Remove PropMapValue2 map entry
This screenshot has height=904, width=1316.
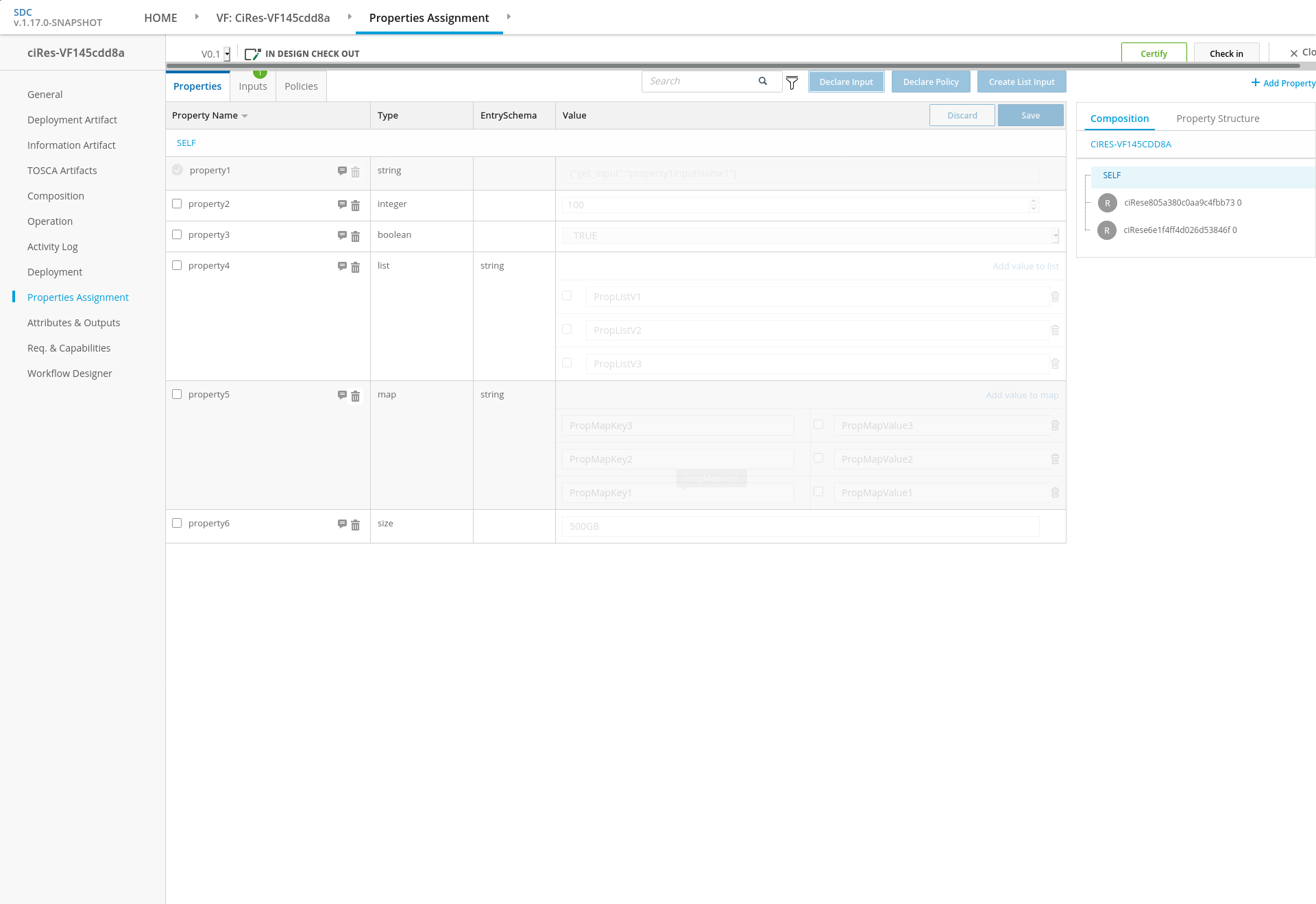1055,459
